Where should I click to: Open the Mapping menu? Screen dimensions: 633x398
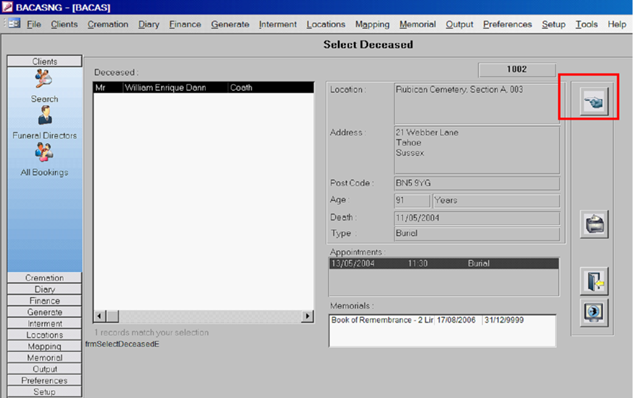coord(372,24)
